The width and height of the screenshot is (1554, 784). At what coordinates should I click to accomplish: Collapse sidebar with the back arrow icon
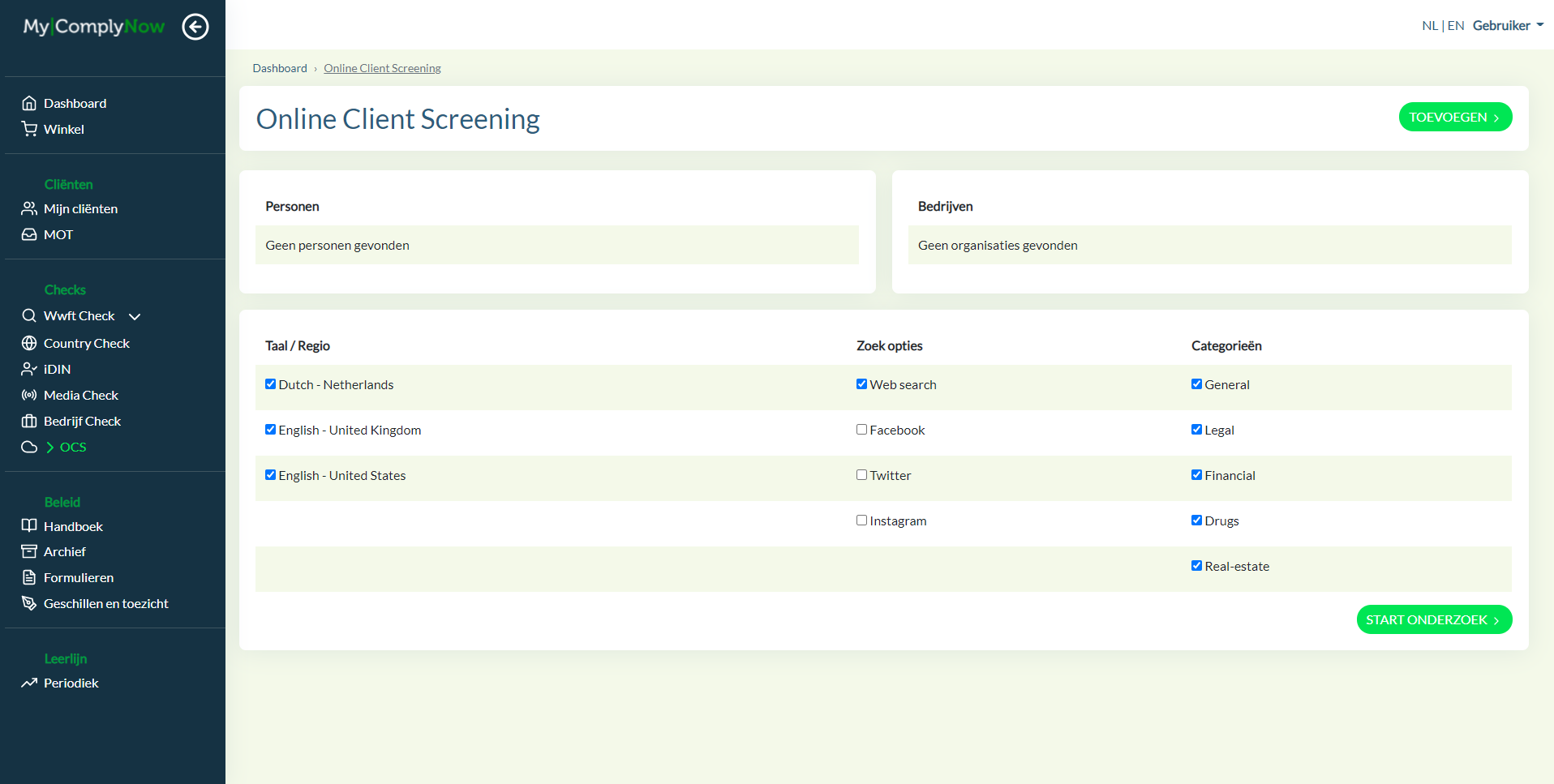pos(195,27)
